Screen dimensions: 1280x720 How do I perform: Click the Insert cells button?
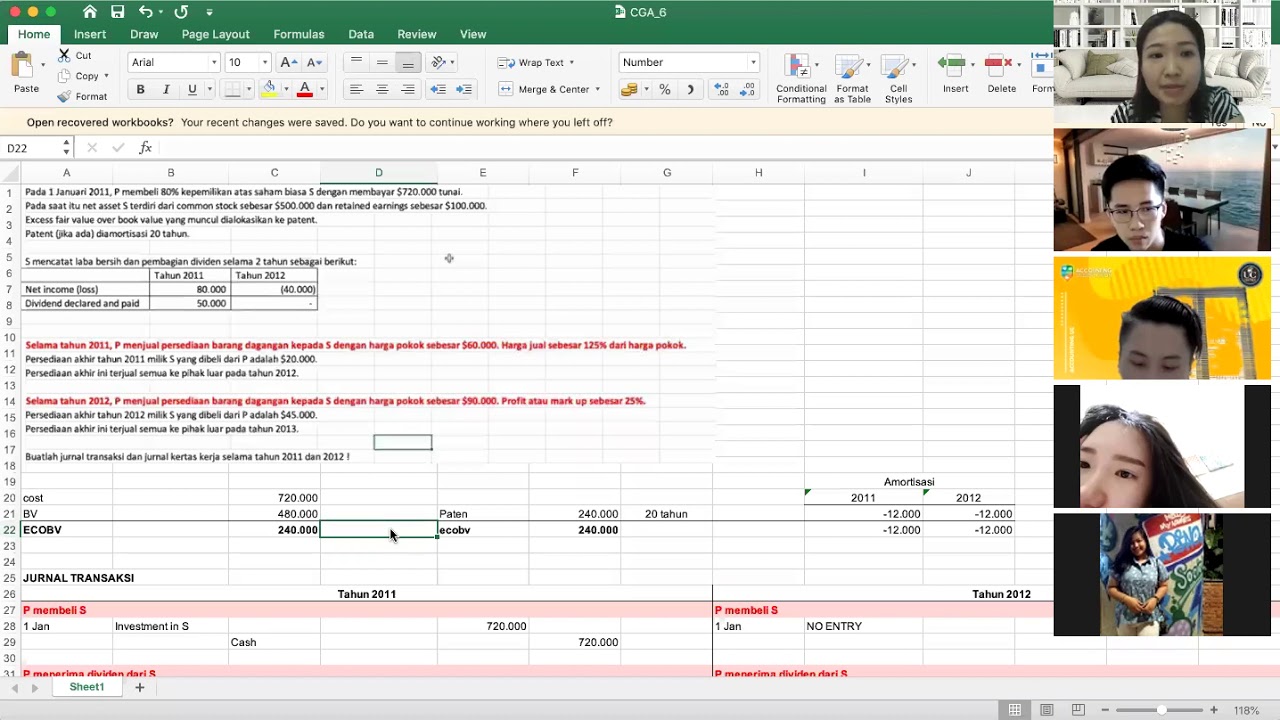955,75
